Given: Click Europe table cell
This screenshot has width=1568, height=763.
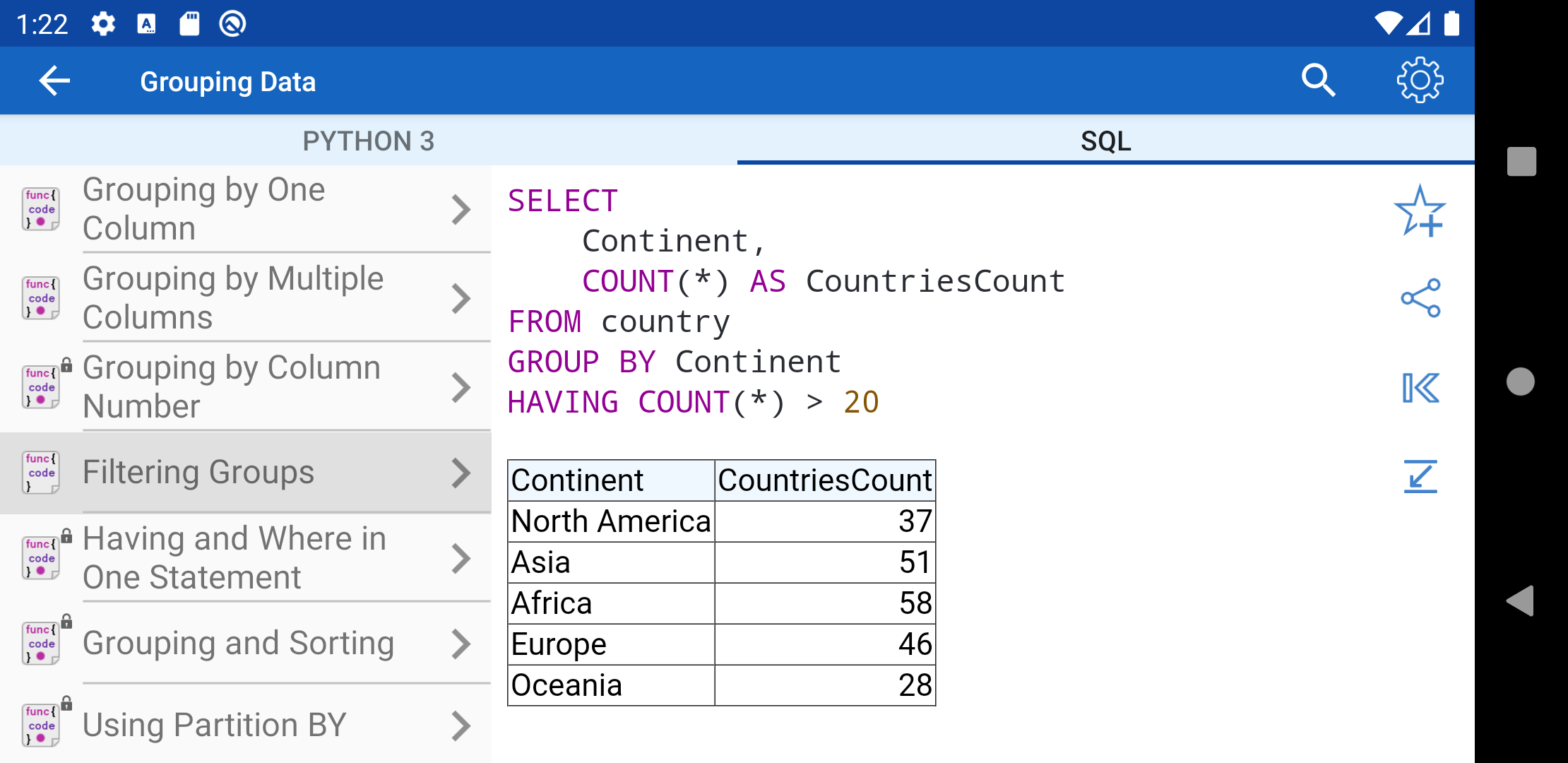Looking at the screenshot, I should click(x=612, y=644).
